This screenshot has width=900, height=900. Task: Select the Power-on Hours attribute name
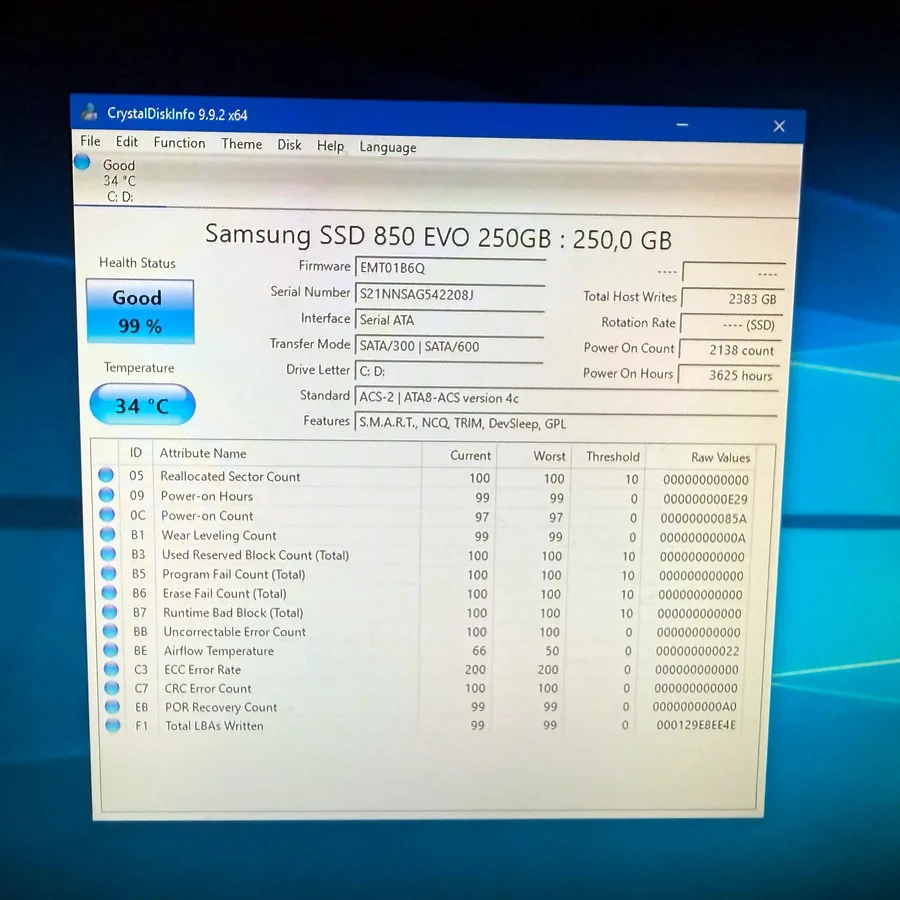[x=207, y=496]
